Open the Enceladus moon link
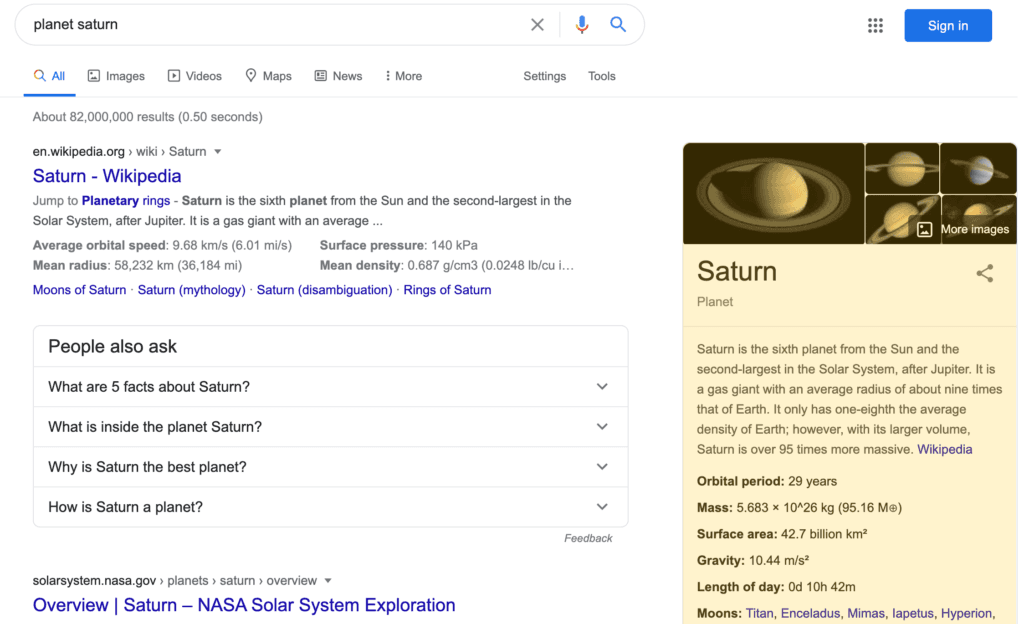1024x624 pixels. click(x=810, y=614)
